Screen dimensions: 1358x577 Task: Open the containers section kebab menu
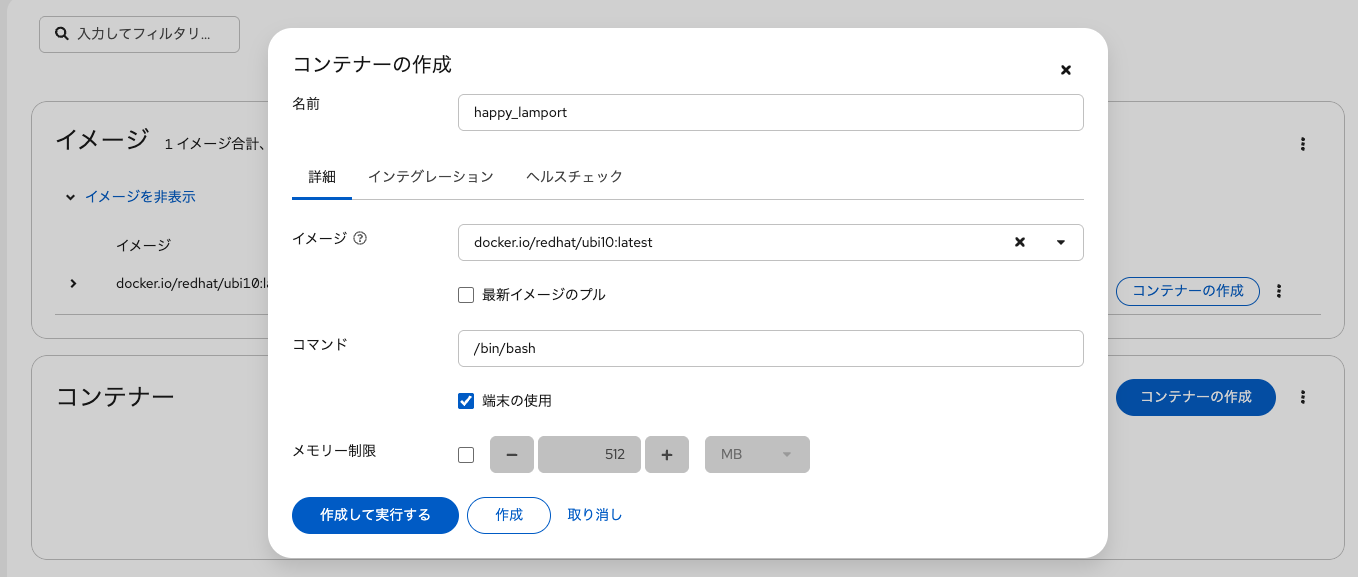click(x=1303, y=397)
